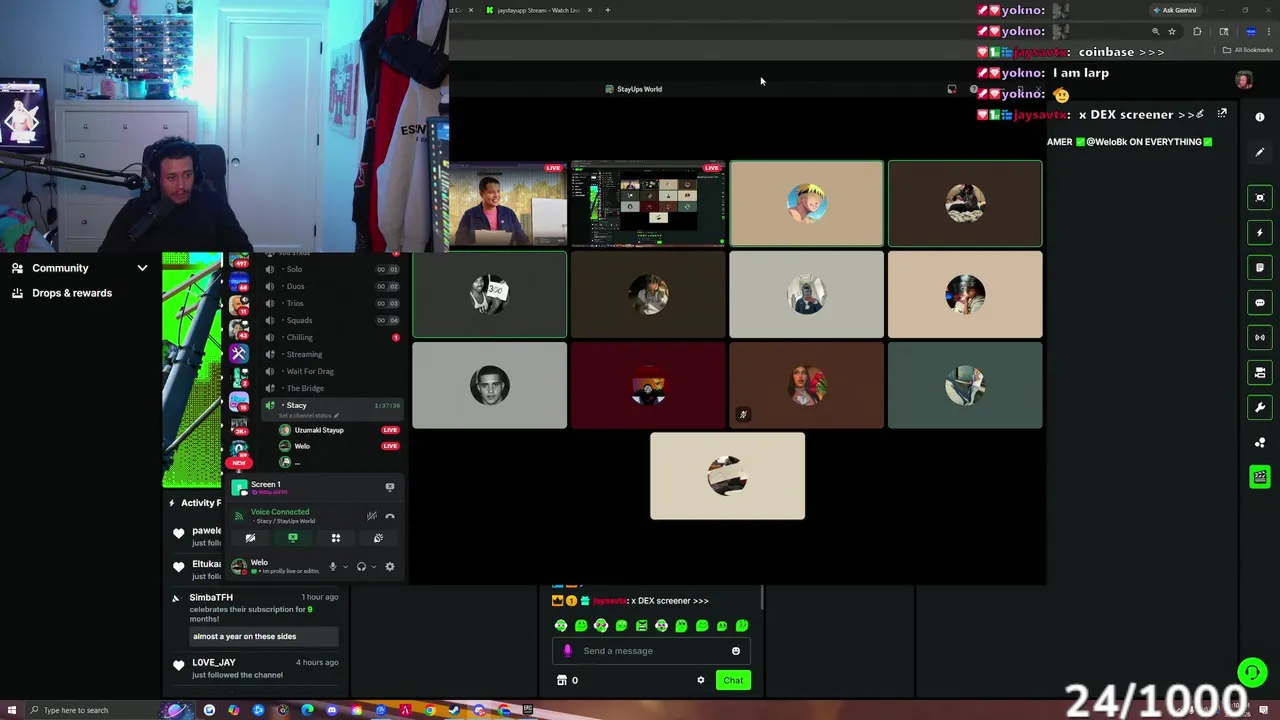Open Set a channel status under Stacy

308,415
